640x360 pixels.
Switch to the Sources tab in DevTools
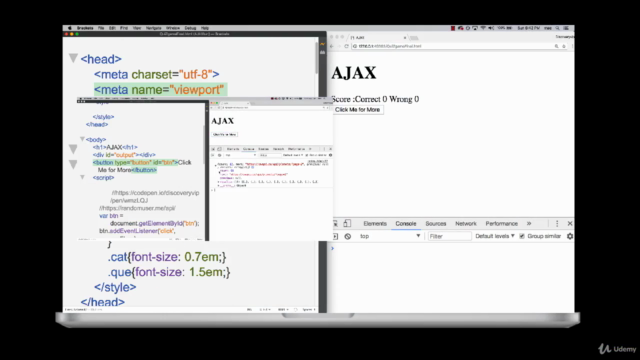click(436, 224)
